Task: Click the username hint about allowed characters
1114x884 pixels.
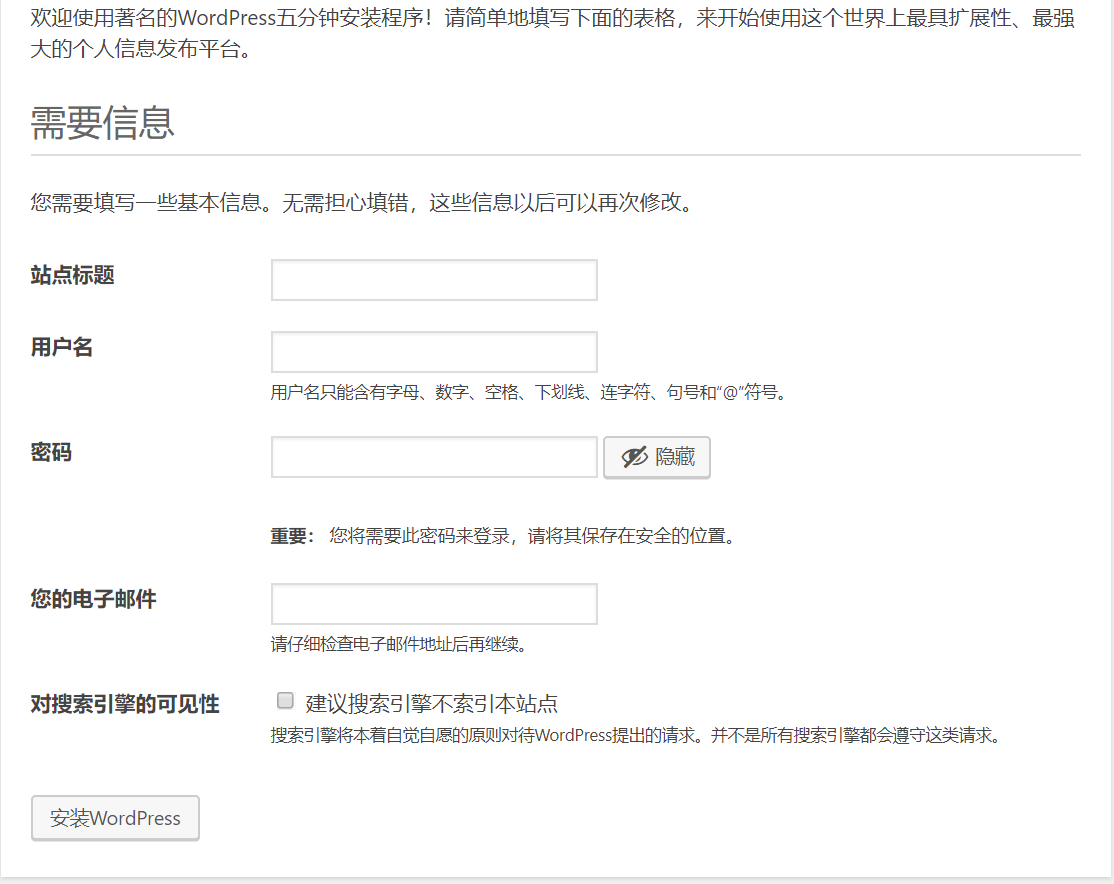Action: [530, 392]
